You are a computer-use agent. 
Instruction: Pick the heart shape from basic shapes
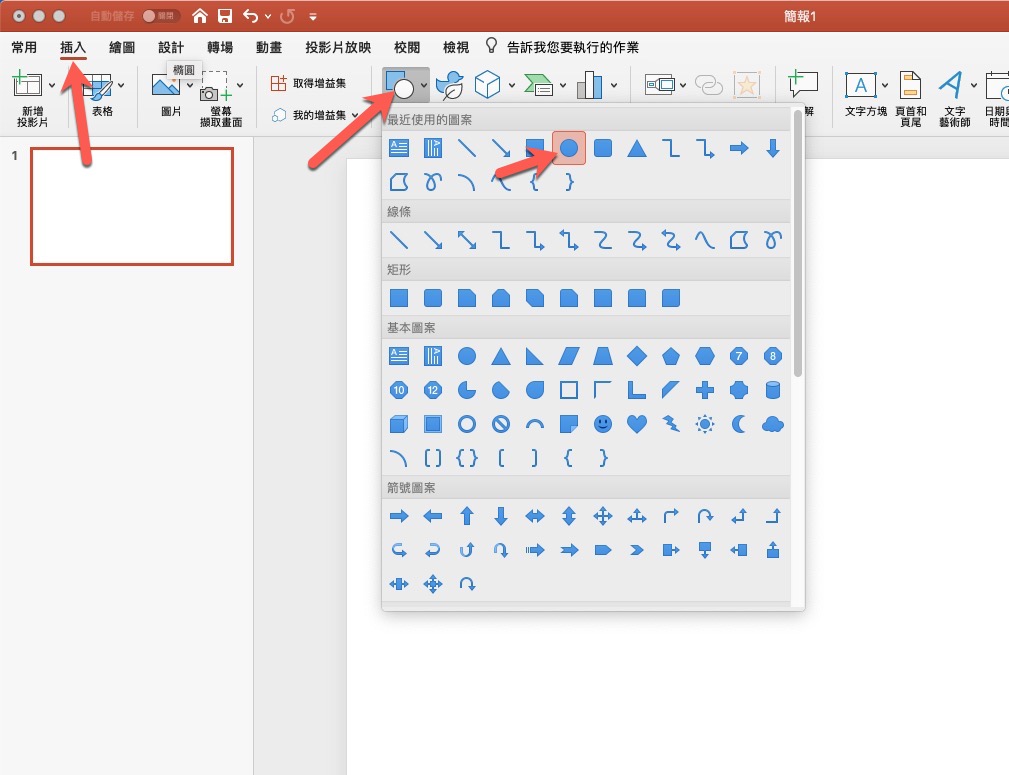click(x=636, y=424)
